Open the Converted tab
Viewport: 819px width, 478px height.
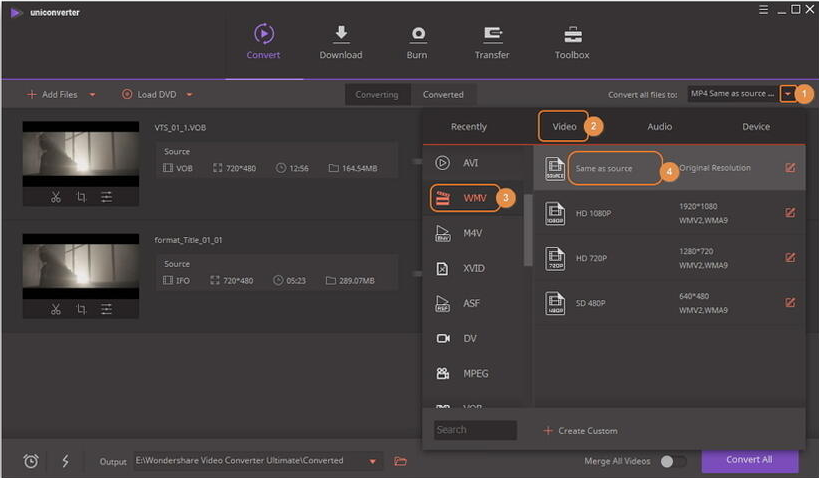pyautogui.click(x=443, y=95)
